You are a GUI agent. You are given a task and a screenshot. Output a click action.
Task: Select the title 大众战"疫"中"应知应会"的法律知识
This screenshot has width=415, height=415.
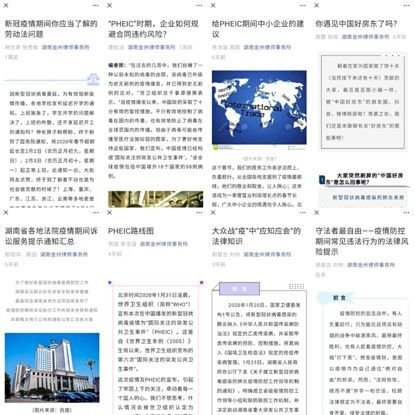pyautogui.click(x=256, y=236)
